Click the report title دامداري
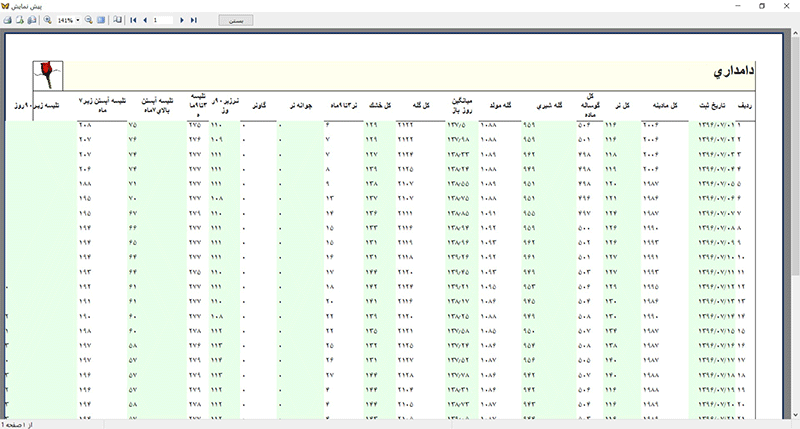800x429 pixels. (x=733, y=71)
